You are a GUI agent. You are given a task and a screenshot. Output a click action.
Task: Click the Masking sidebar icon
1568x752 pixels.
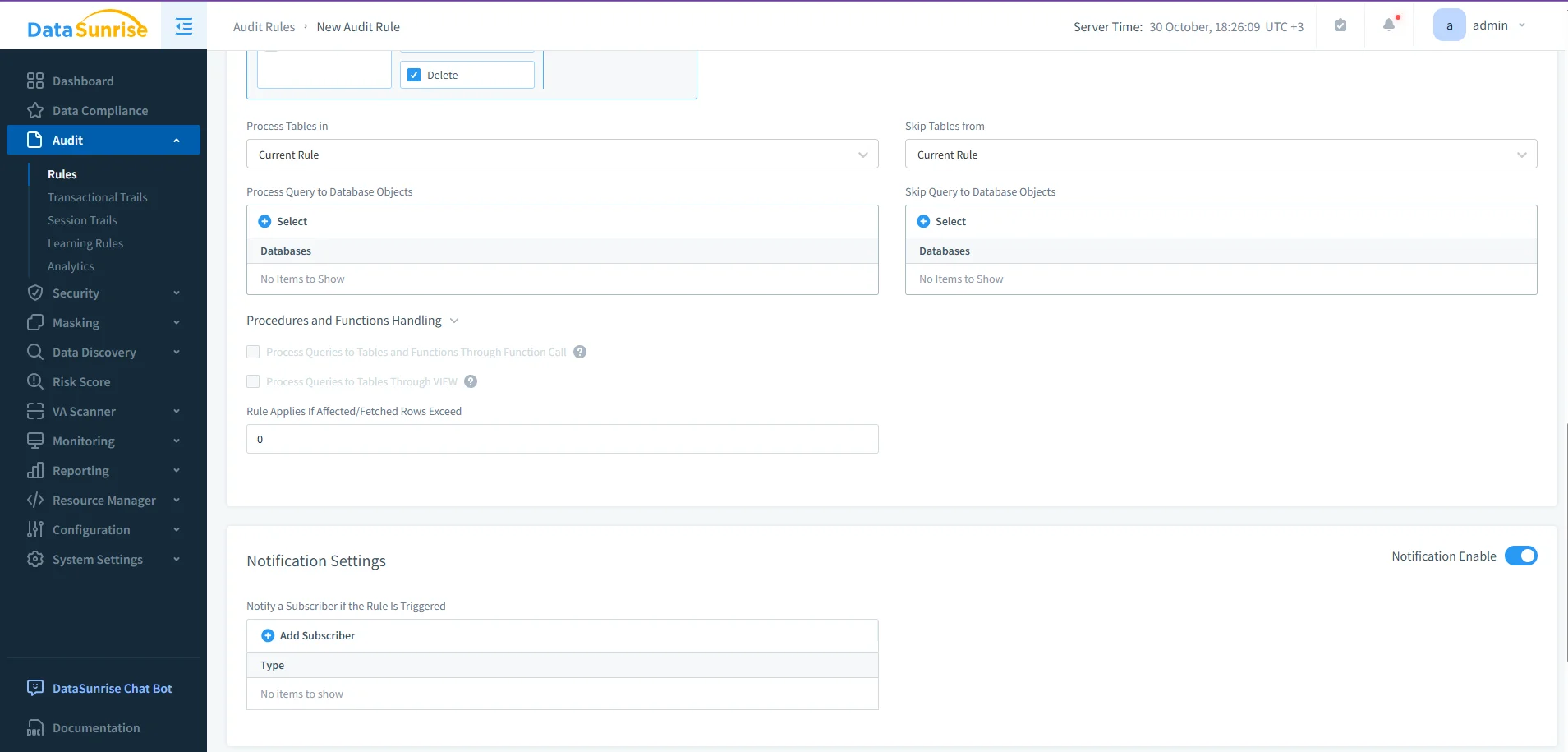(x=34, y=322)
